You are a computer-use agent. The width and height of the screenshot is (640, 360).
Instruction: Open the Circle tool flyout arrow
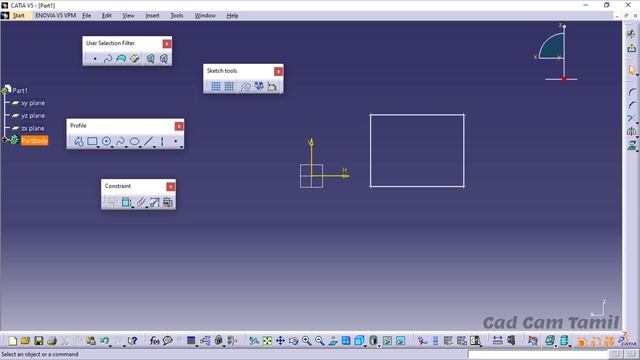click(x=112, y=147)
